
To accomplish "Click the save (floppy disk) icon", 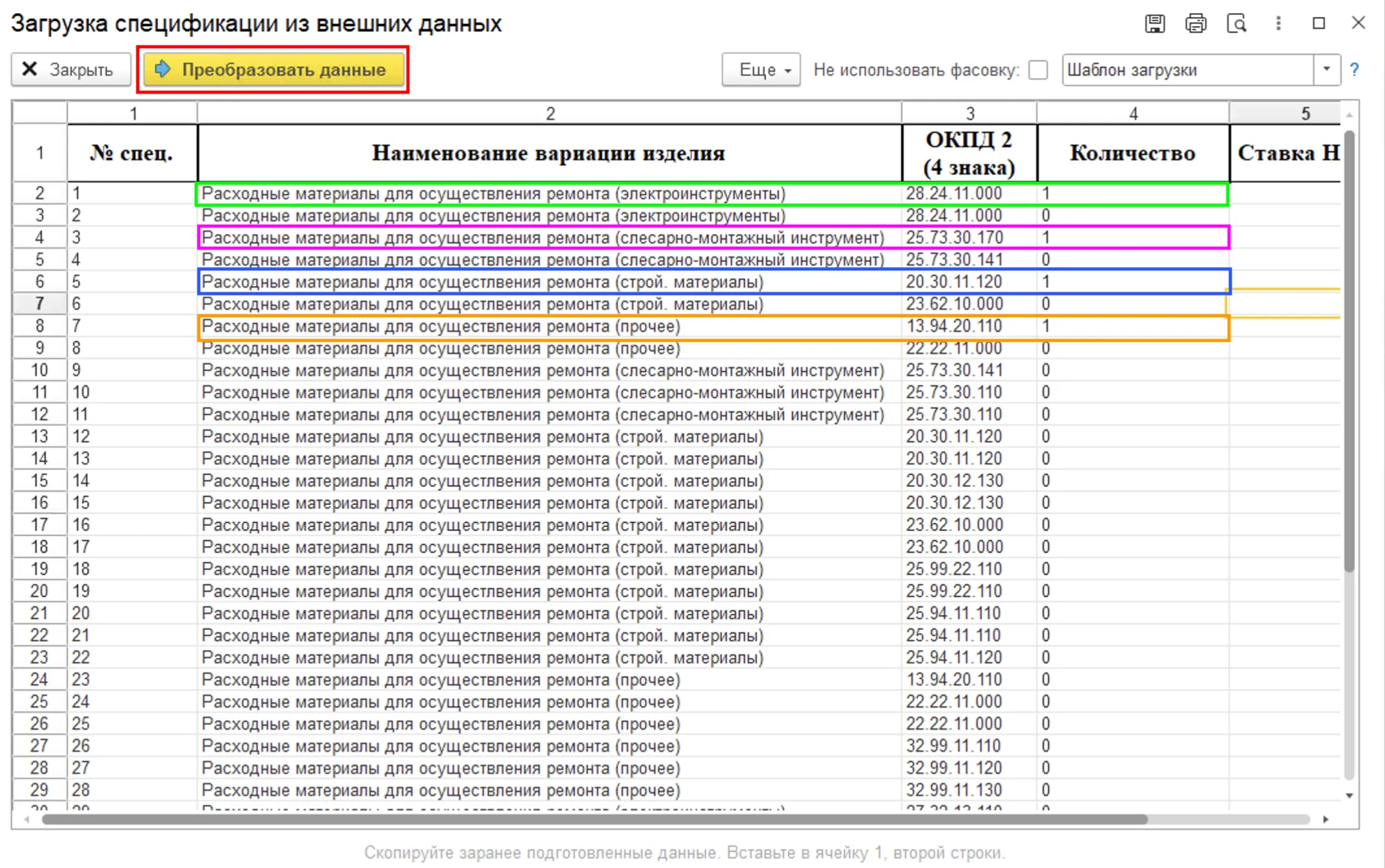I will click(x=1154, y=24).
